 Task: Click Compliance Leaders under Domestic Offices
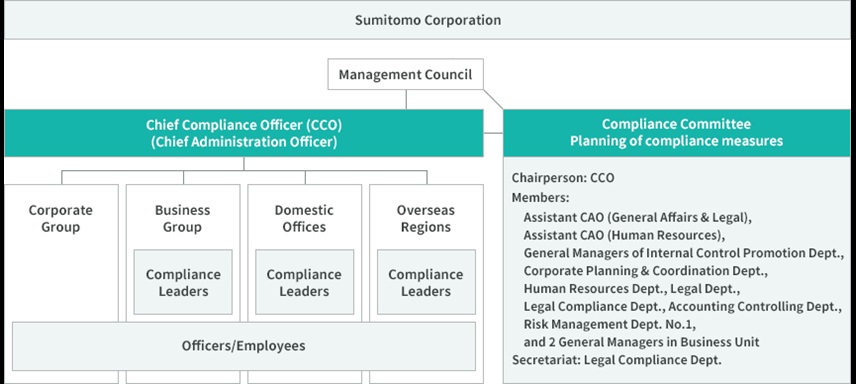pyautogui.click(x=304, y=282)
